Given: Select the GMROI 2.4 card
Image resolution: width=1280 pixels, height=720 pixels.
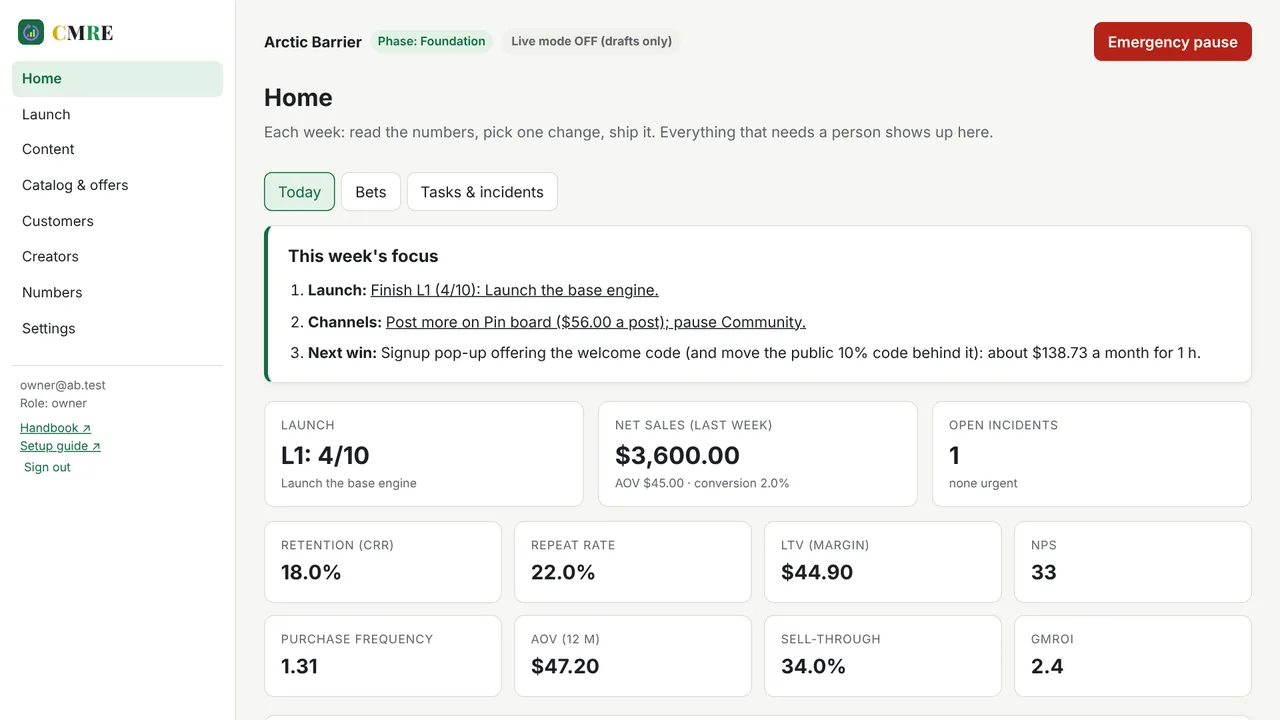Looking at the screenshot, I should pyautogui.click(x=1133, y=656).
